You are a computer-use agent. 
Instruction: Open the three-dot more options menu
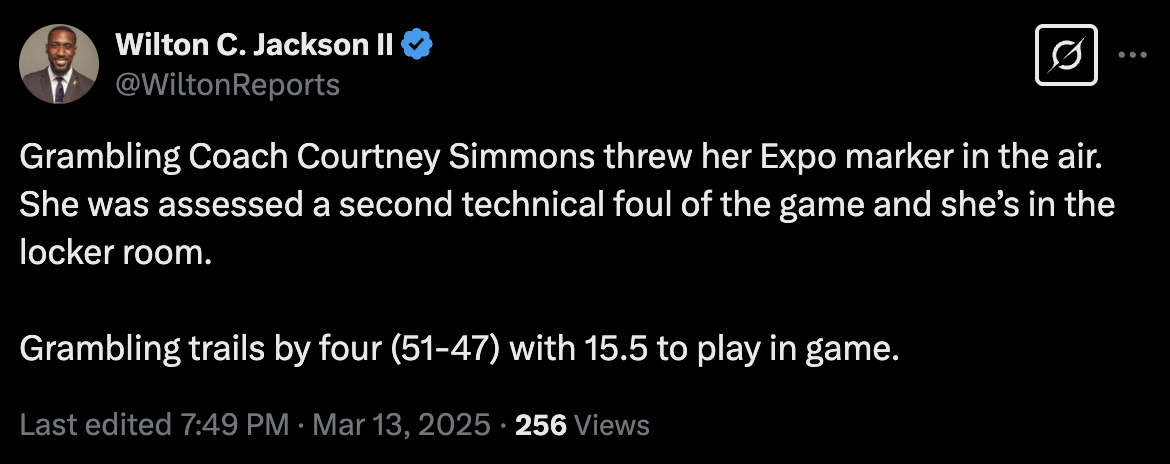(x=1132, y=56)
